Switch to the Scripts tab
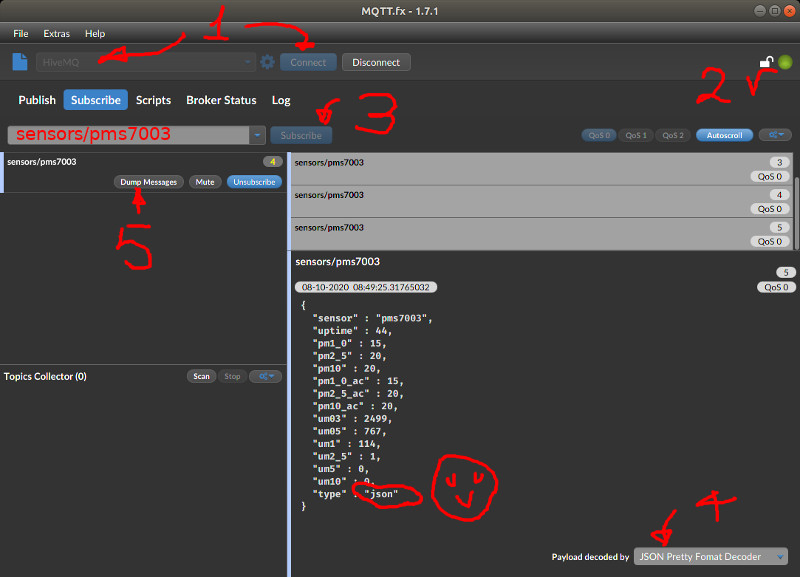 153,100
